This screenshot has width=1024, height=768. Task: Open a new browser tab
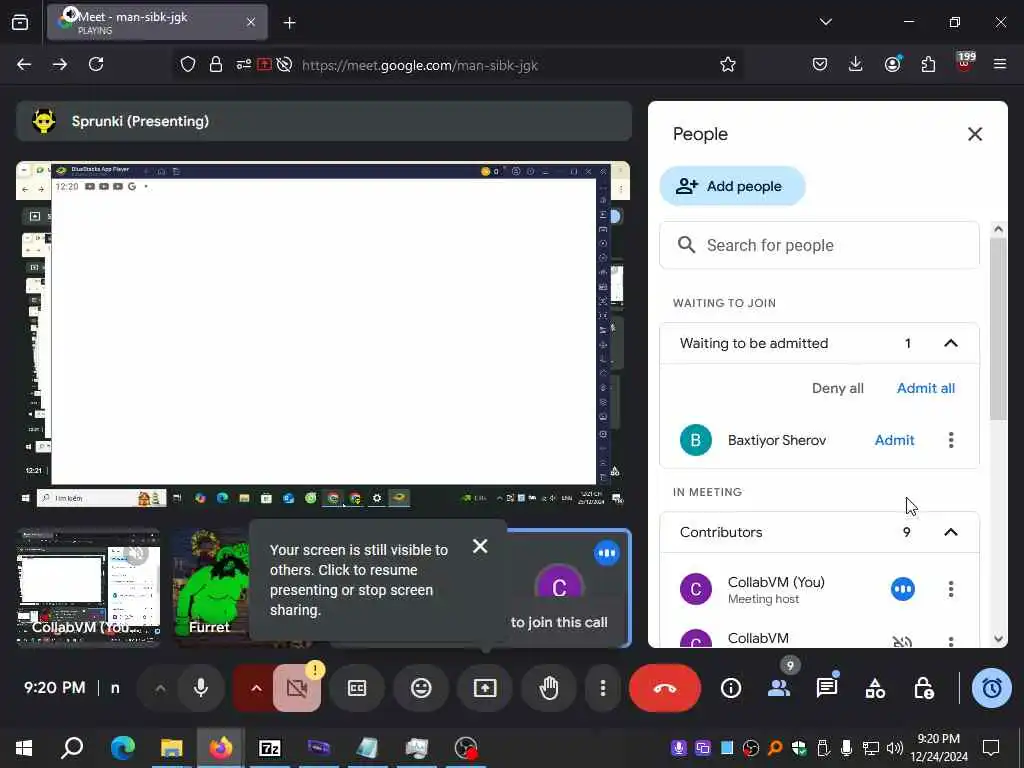click(x=289, y=23)
